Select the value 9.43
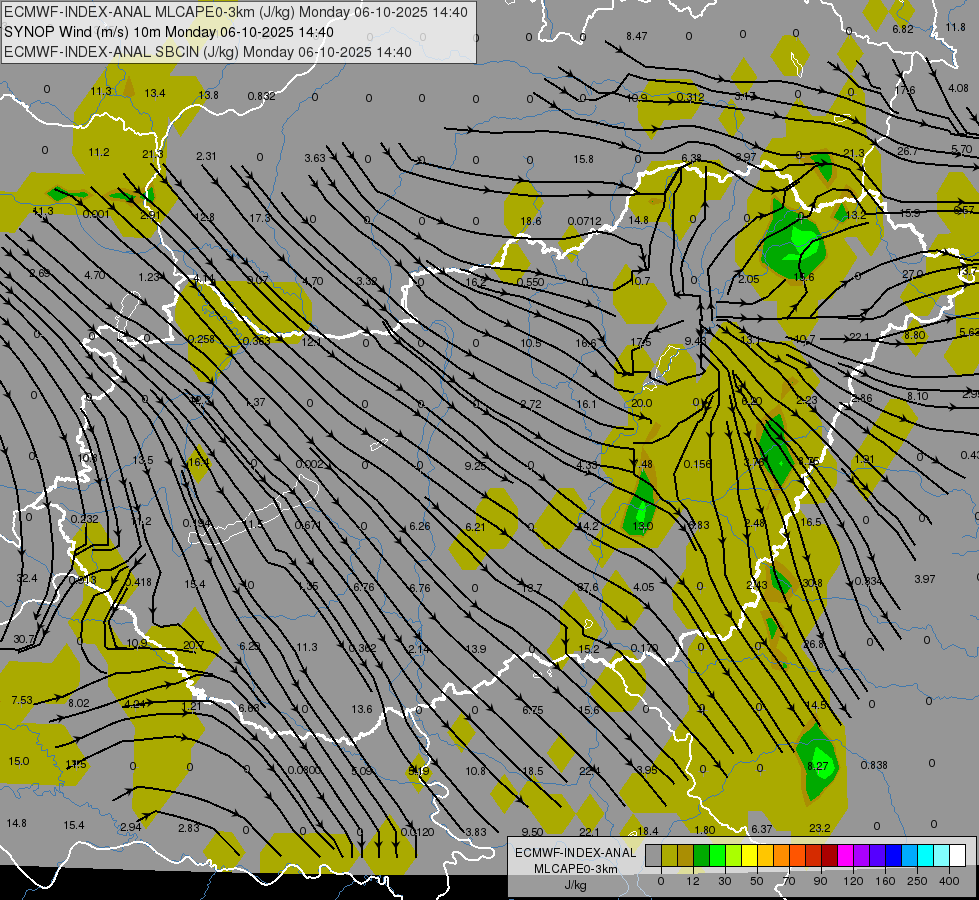 pyautogui.click(x=695, y=340)
